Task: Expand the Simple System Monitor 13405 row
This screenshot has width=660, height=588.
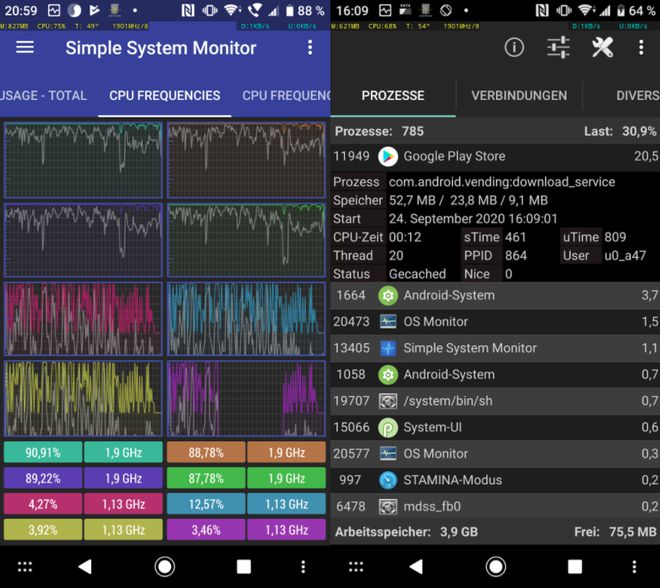Action: point(495,349)
